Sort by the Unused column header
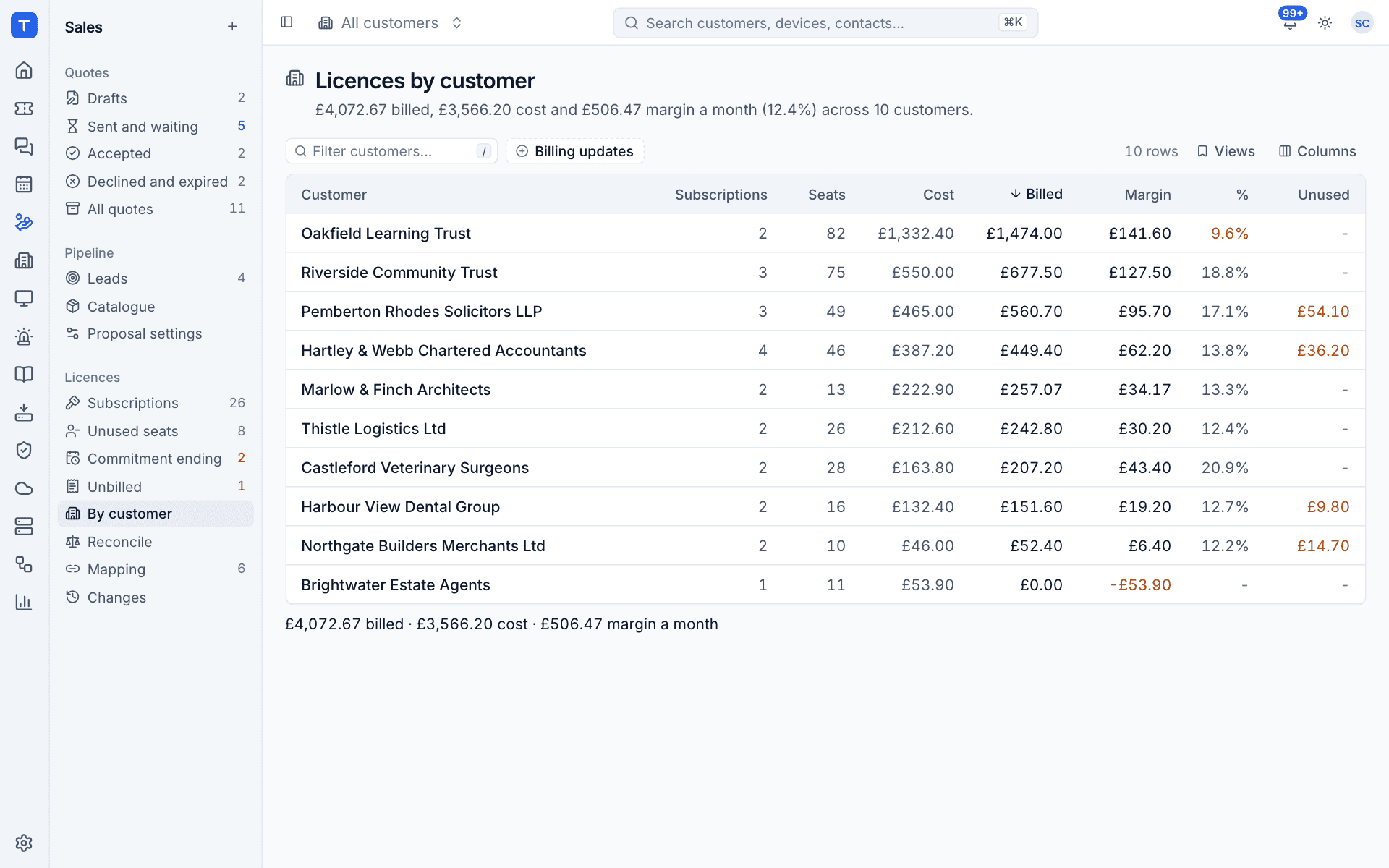 [x=1323, y=195]
